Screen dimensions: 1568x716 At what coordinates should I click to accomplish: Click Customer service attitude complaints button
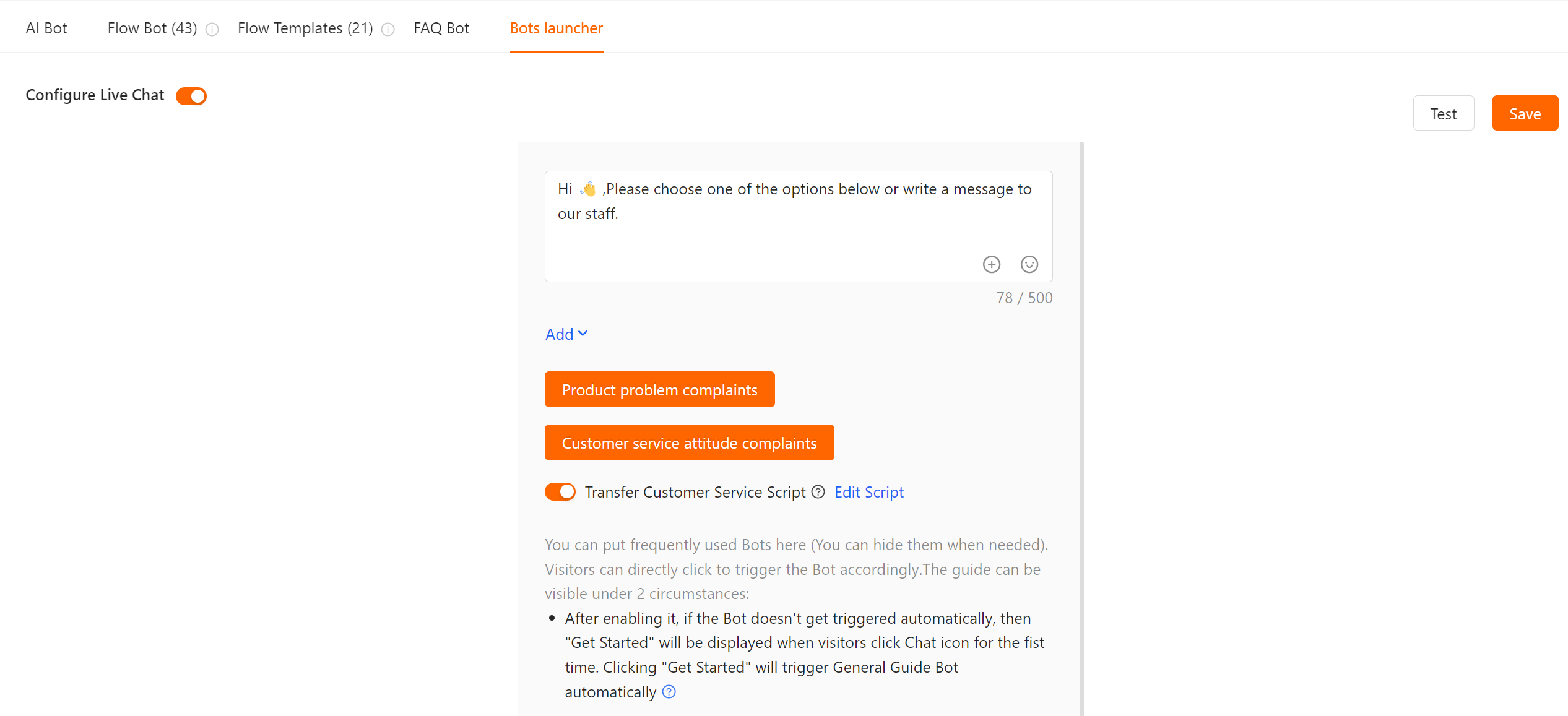(690, 442)
